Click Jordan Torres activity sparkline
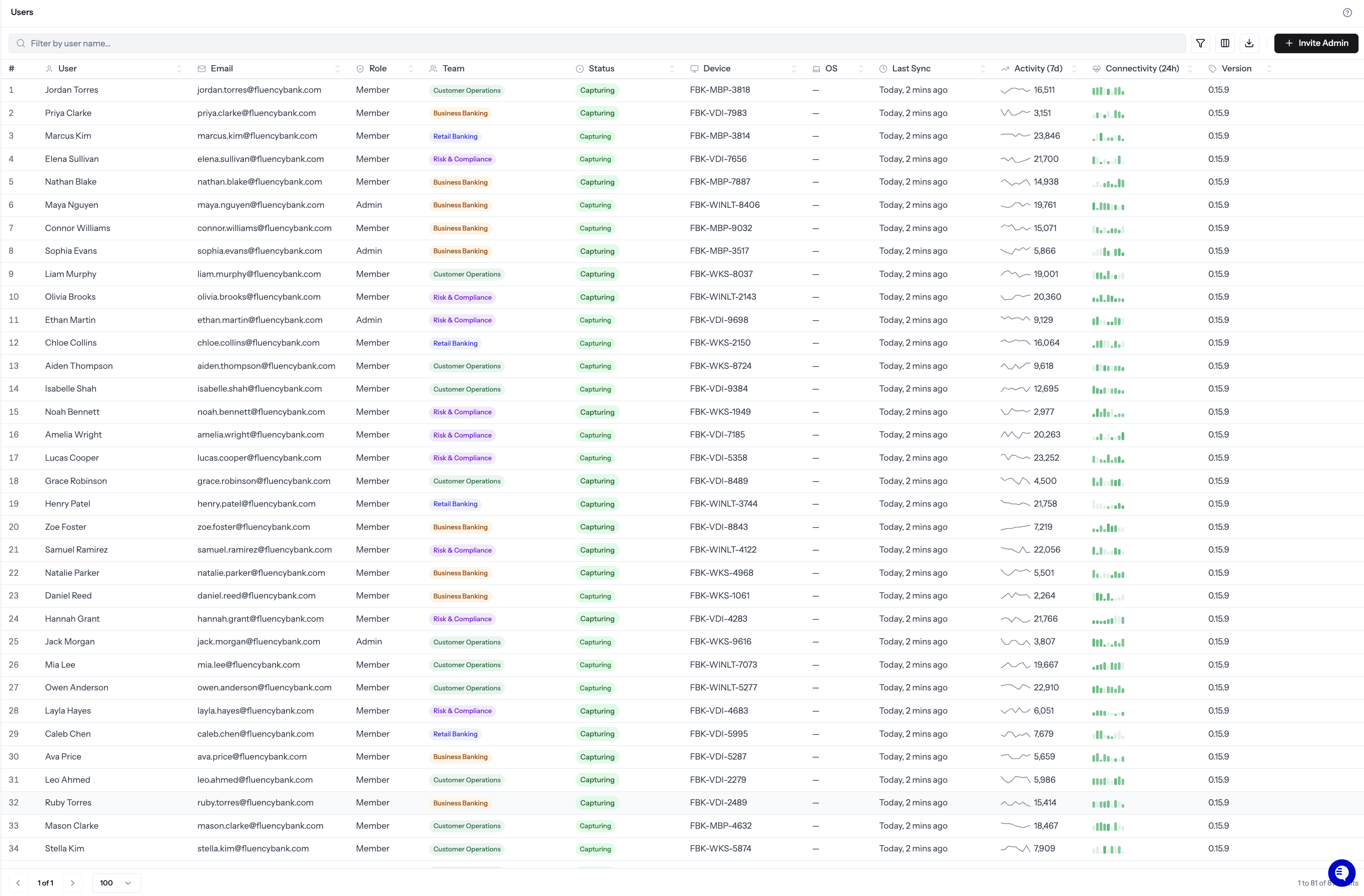 click(1015, 90)
